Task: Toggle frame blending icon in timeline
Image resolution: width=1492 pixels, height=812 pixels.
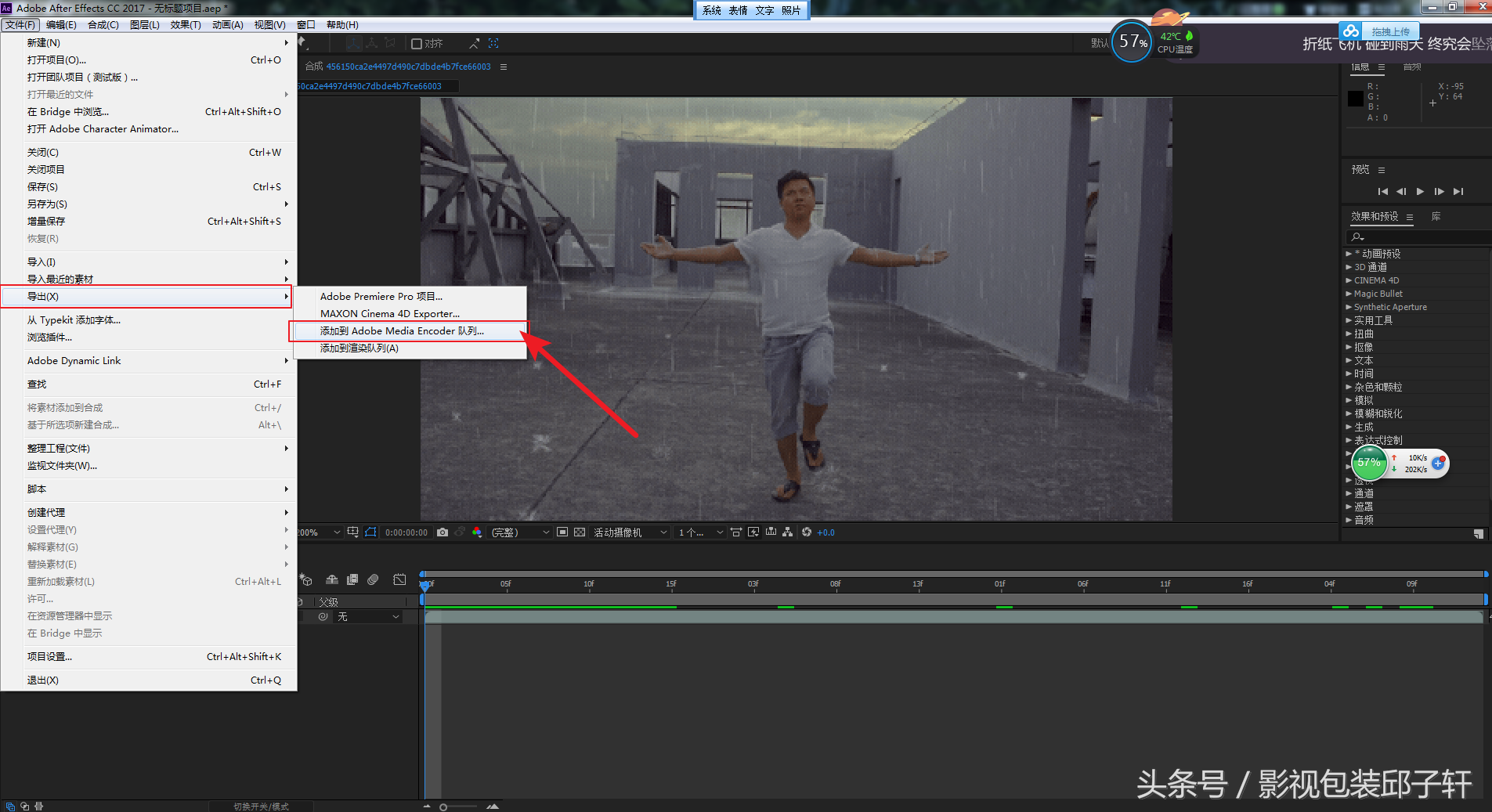Action: click(352, 580)
